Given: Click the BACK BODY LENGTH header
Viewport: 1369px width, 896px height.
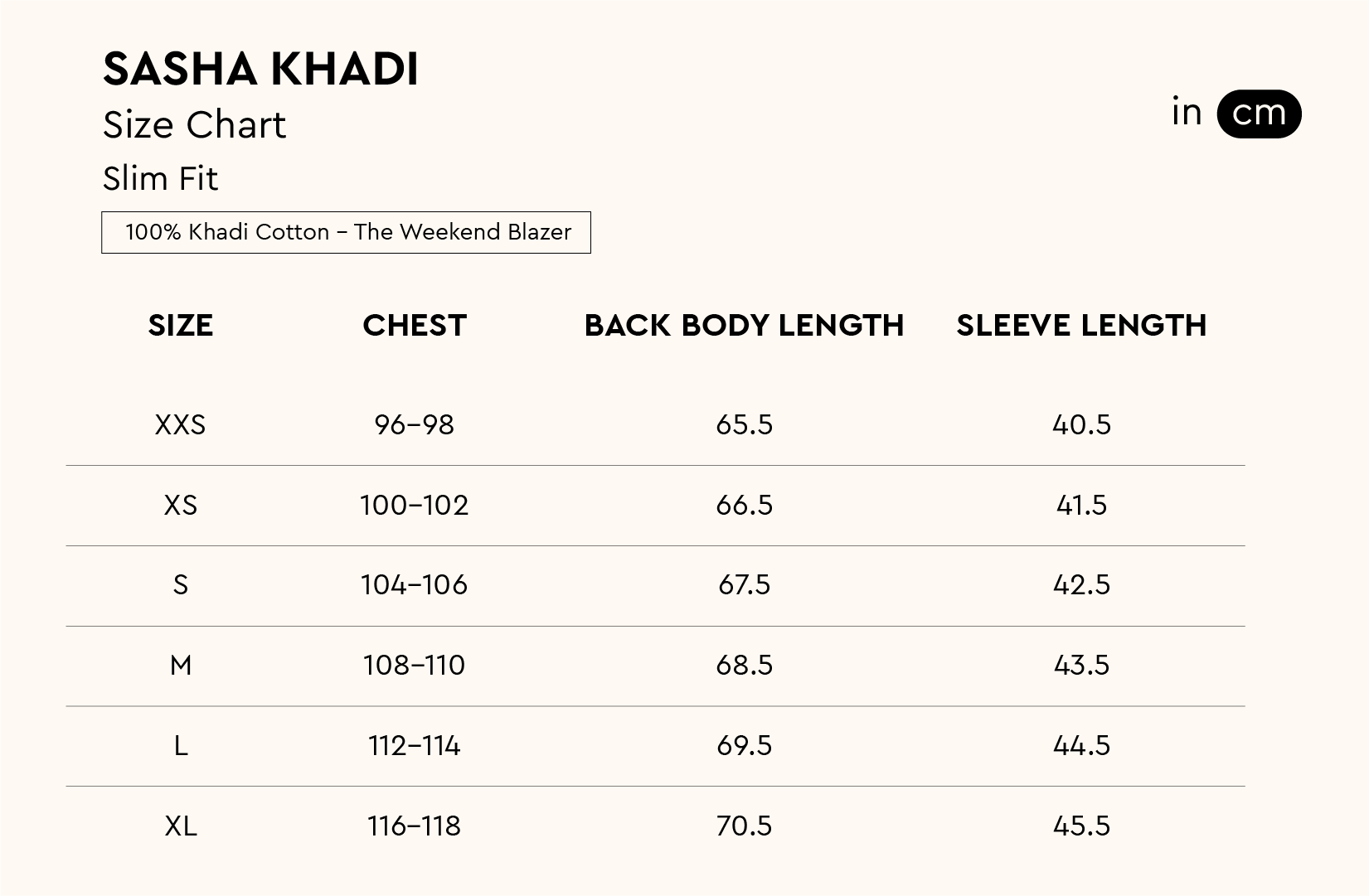Looking at the screenshot, I should coord(744,325).
